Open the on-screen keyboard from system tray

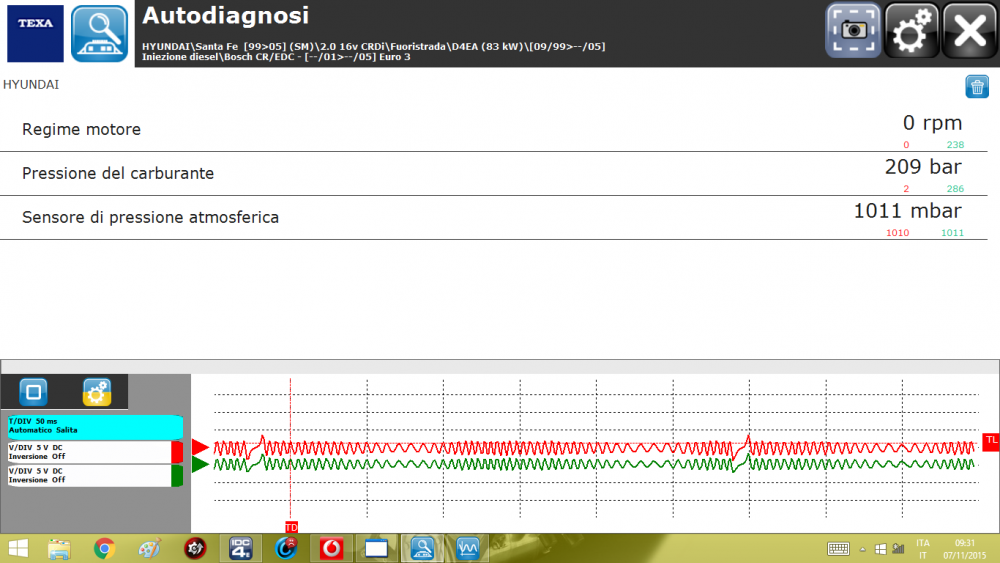tap(839, 548)
